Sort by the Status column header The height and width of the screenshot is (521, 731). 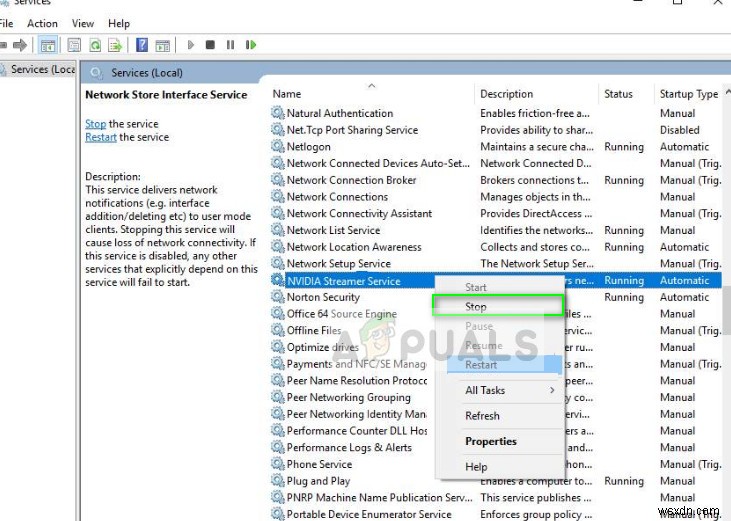(x=626, y=94)
